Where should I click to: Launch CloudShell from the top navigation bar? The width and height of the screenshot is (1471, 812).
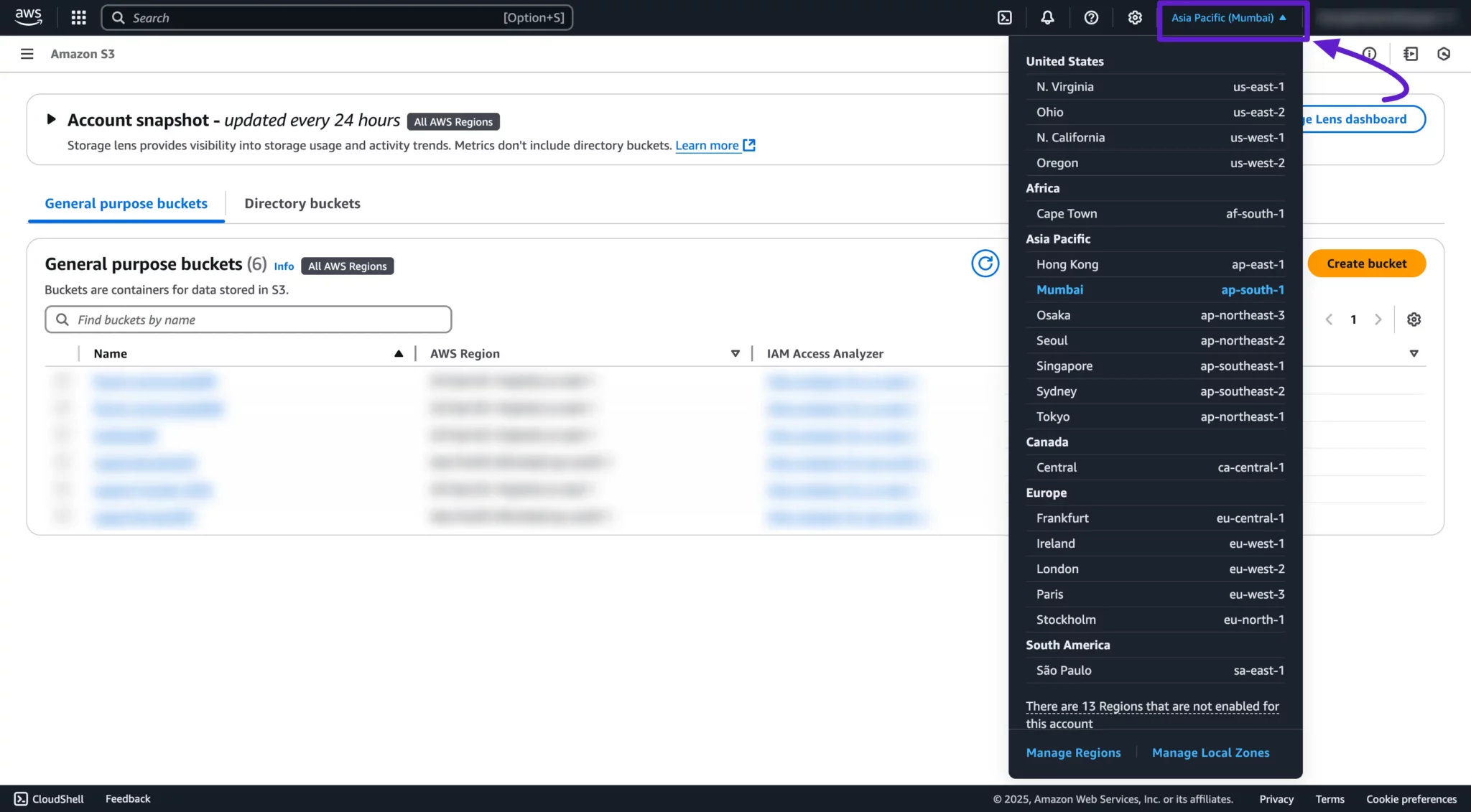(x=1004, y=18)
